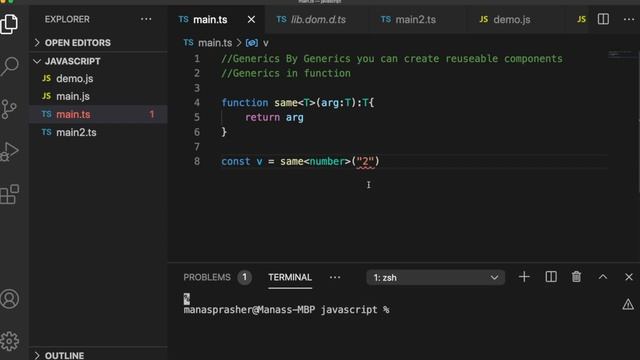The height and width of the screenshot is (360, 640).
Task: Open Explorer views and more actions menu
Action: (146, 19)
